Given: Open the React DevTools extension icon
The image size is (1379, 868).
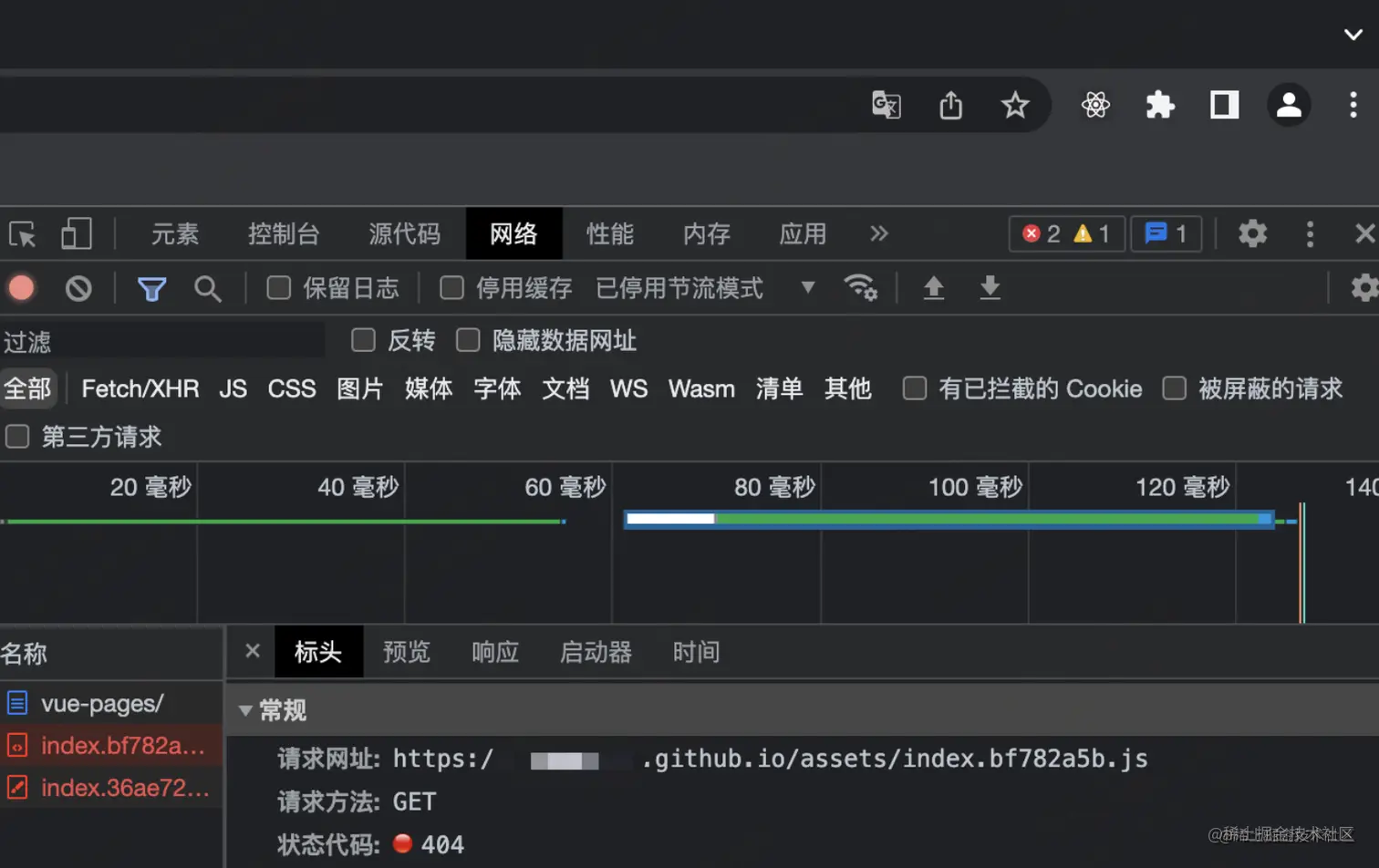Looking at the screenshot, I should tap(1095, 105).
